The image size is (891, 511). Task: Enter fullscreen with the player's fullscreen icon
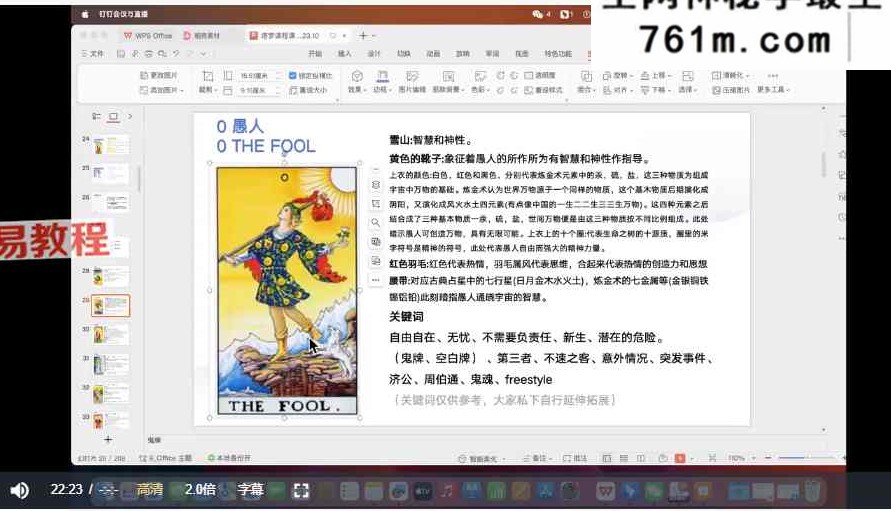pyautogui.click(x=301, y=491)
